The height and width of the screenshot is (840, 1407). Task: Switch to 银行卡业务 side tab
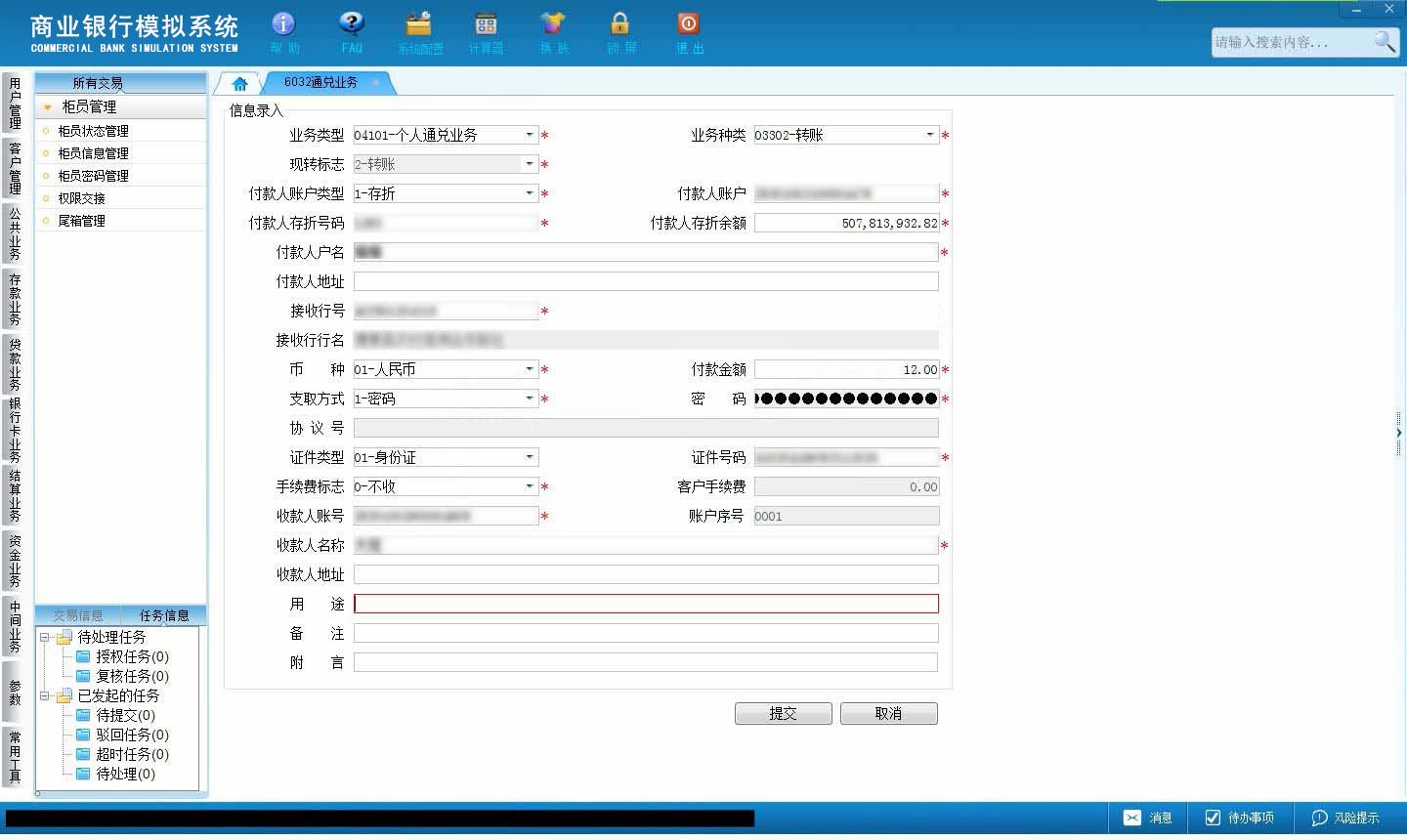pos(15,430)
